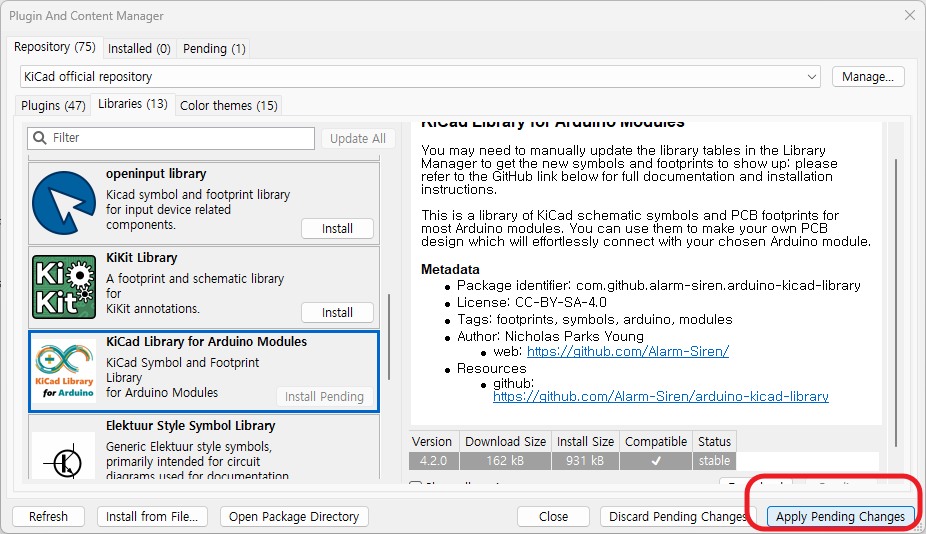Click the Author: Nicholas Parks Young line
Screen dimensions: 926x534
pos(550,336)
